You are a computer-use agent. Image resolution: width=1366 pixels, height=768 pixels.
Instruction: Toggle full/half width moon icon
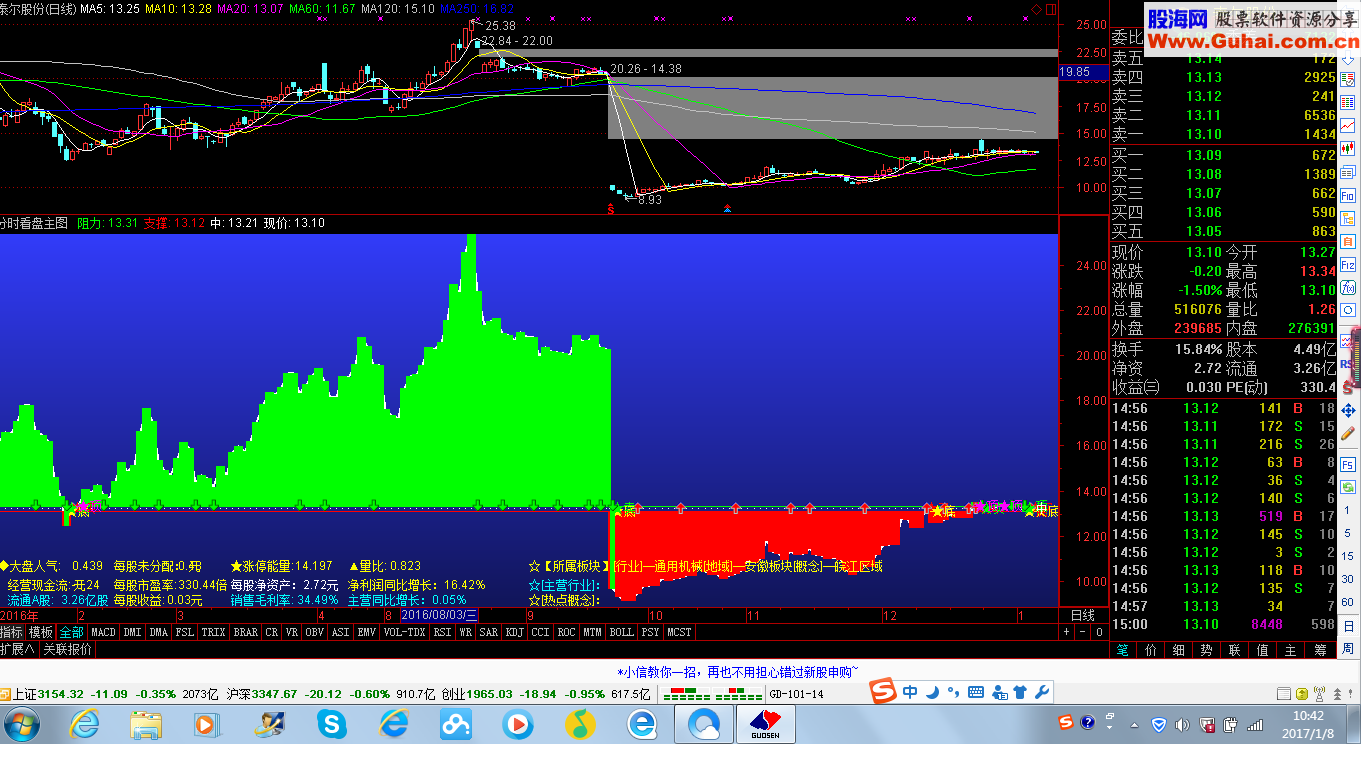pyautogui.click(x=933, y=692)
